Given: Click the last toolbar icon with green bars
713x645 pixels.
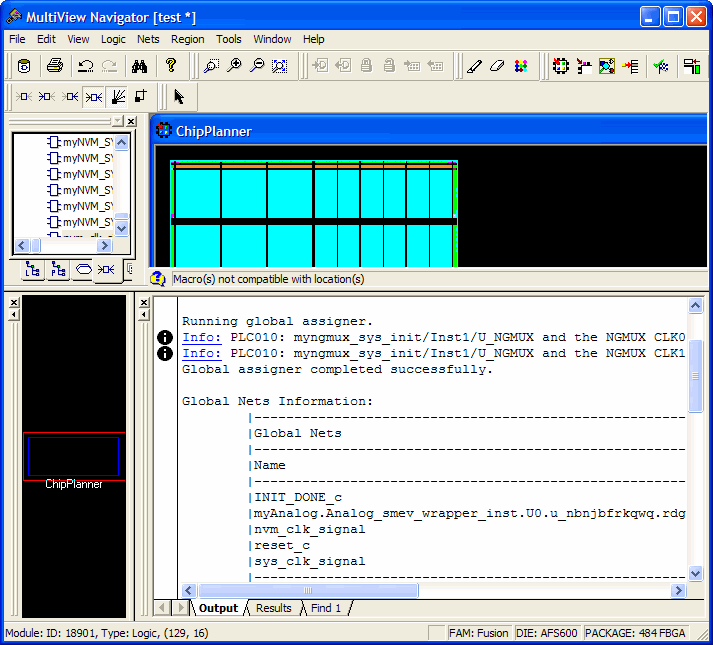Looking at the screenshot, I should coord(692,66).
